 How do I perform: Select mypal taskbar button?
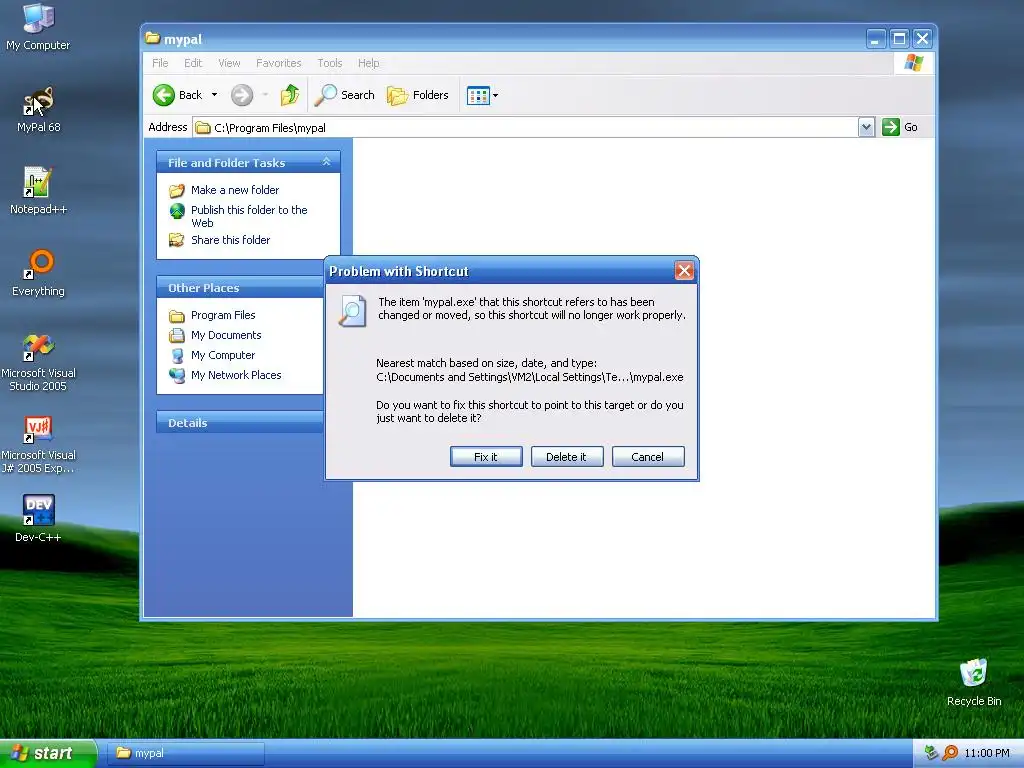(x=185, y=754)
